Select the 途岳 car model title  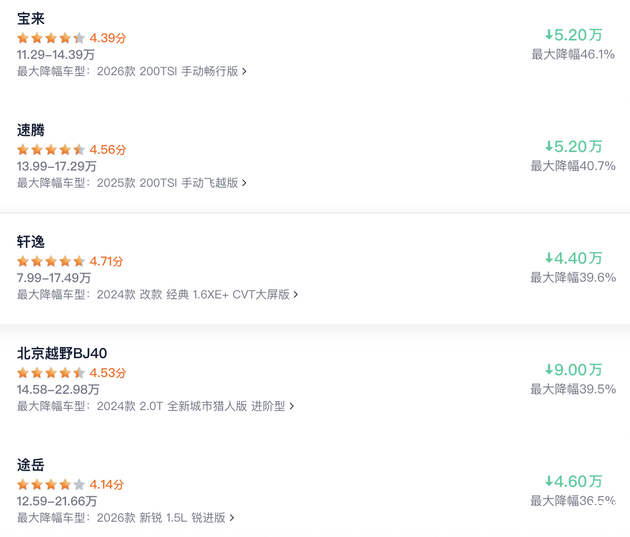31,465
